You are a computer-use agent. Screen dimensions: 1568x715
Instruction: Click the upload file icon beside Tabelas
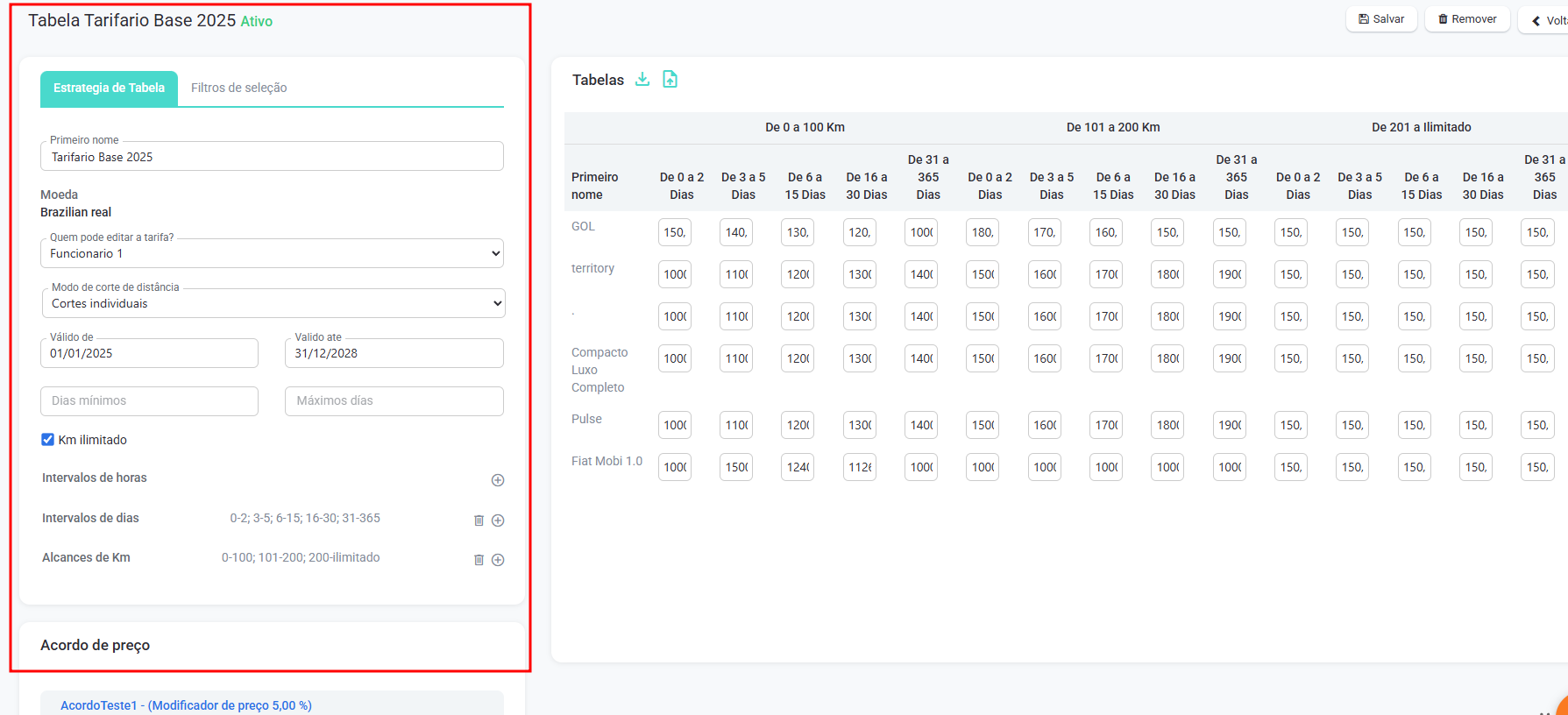670,80
